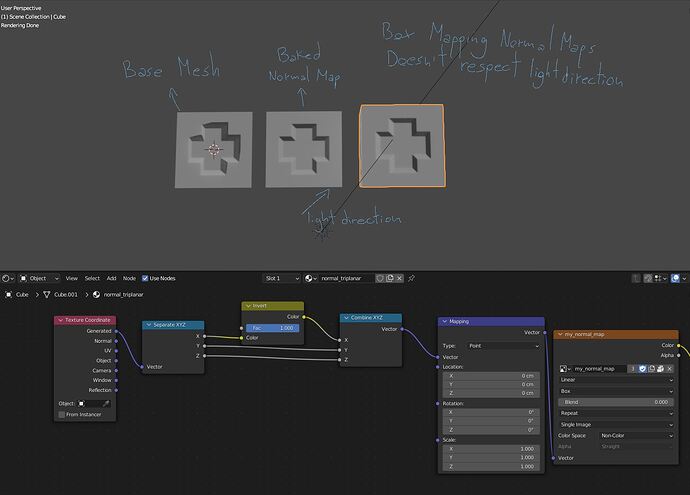Click the image node Color output socket
This screenshot has height=495, width=690.
coord(679,345)
